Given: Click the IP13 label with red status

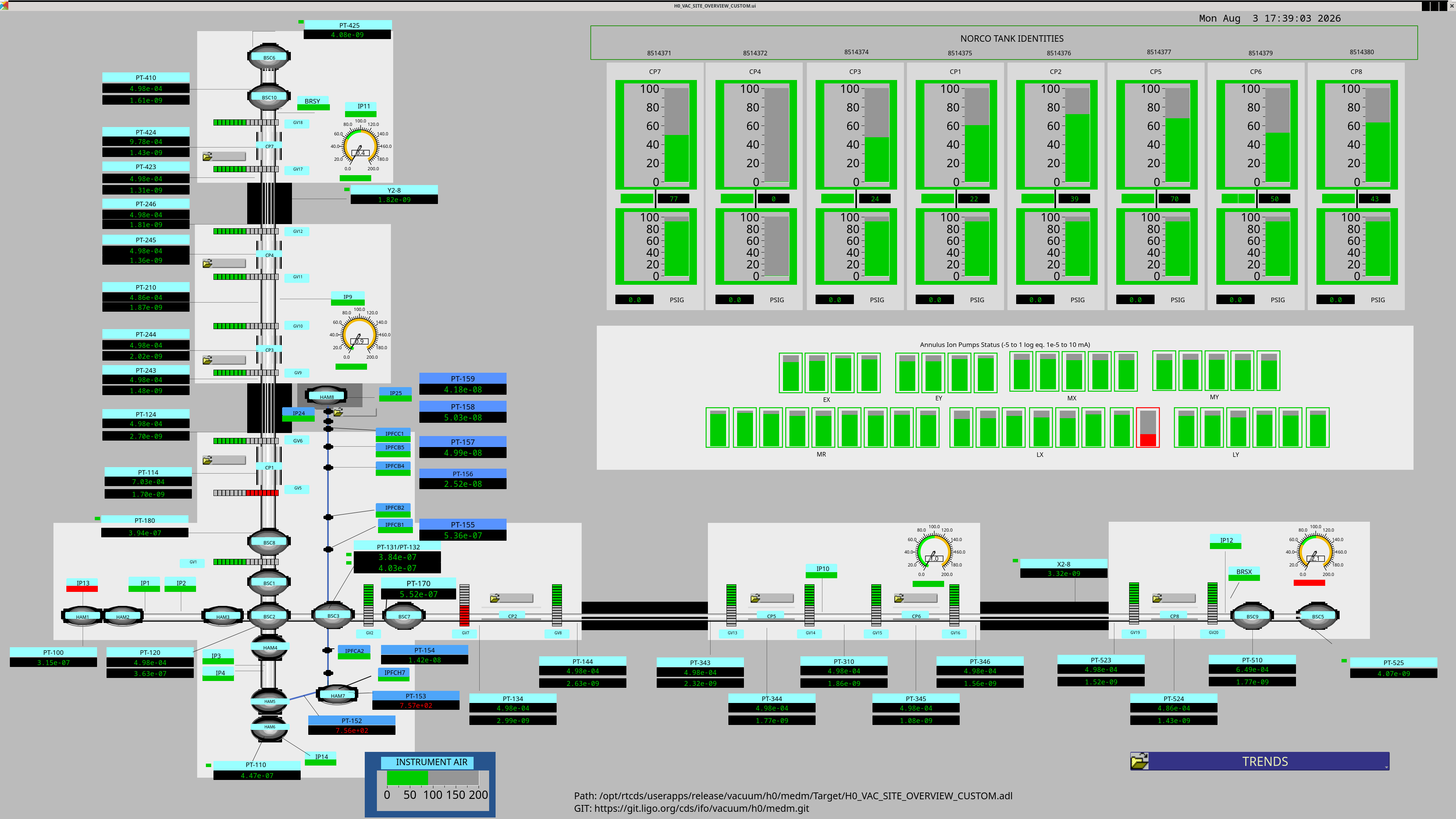Looking at the screenshot, I should coord(83,582).
